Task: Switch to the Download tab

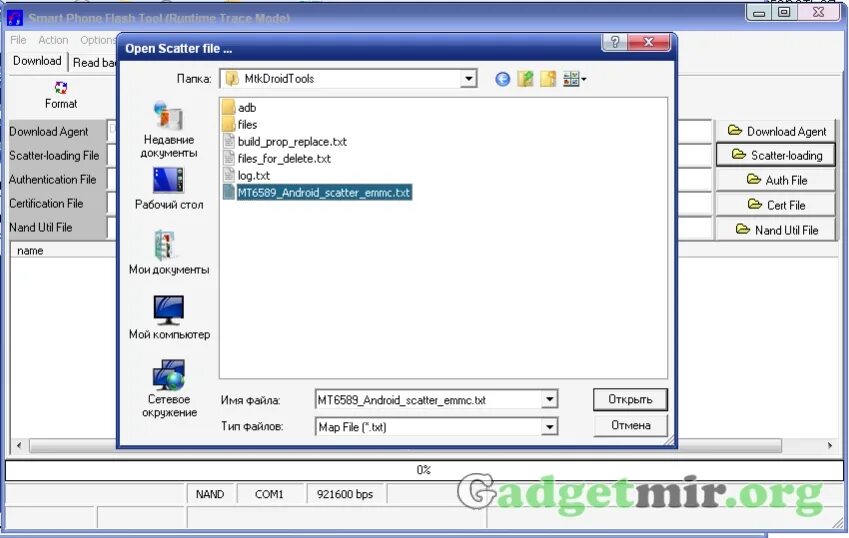Action: click(x=37, y=61)
